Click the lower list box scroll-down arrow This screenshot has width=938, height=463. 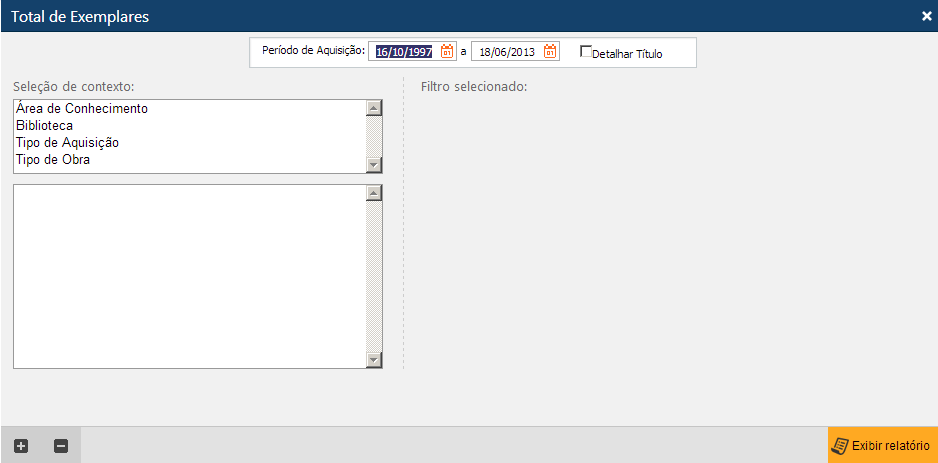[374, 359]
